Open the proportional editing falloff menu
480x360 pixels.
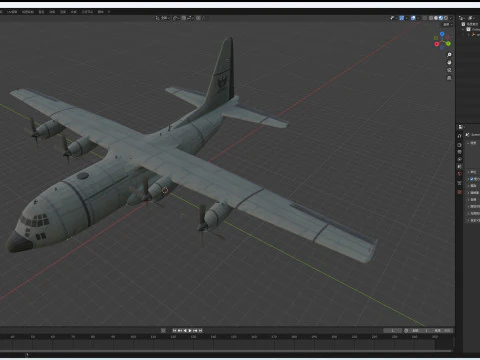204,18
